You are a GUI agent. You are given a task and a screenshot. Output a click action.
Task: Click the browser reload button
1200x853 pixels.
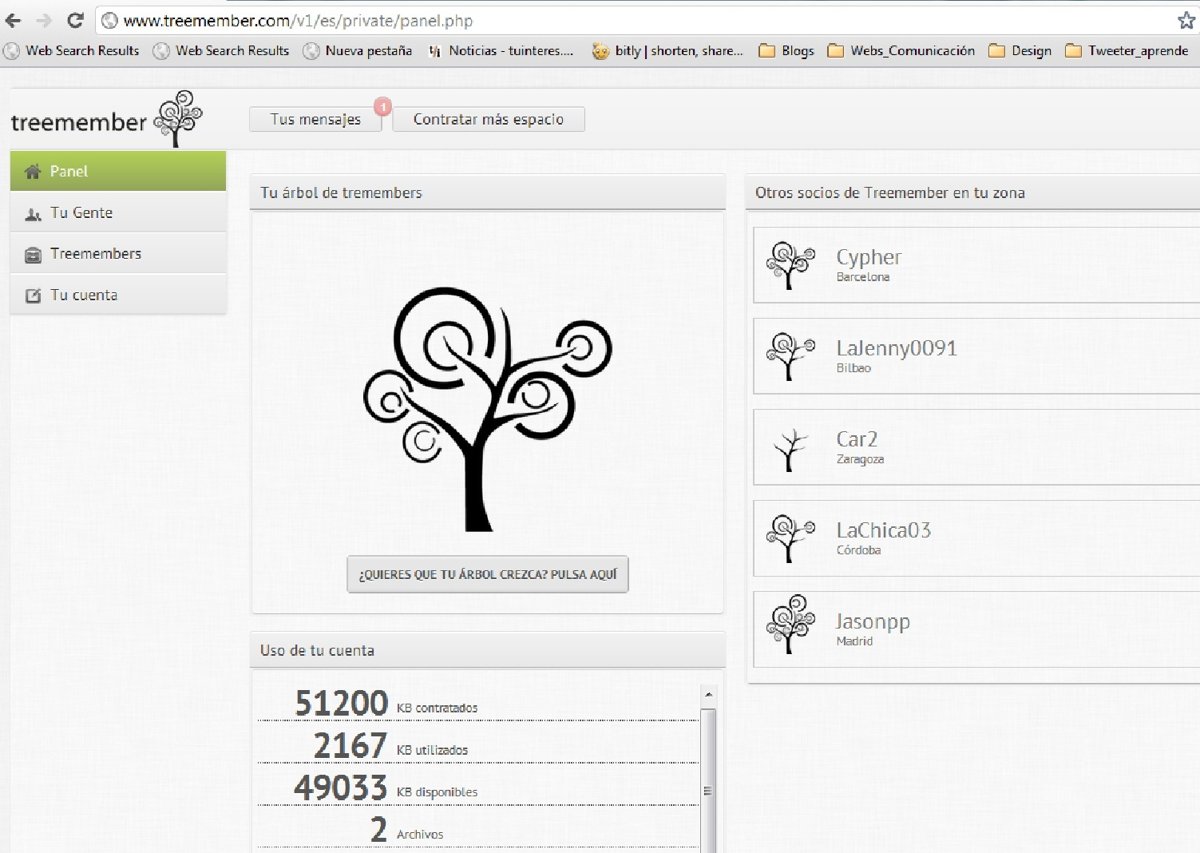click(74, 20)
